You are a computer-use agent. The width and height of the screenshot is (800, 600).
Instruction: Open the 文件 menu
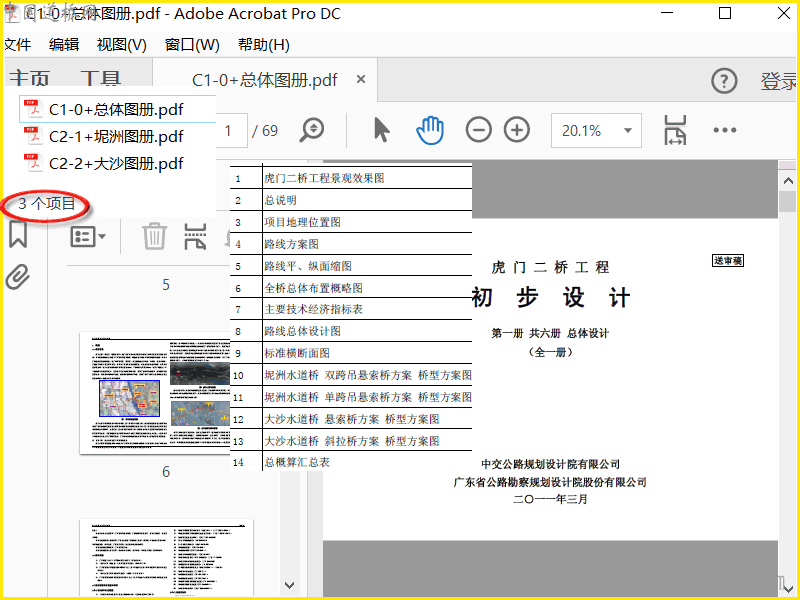17,45
